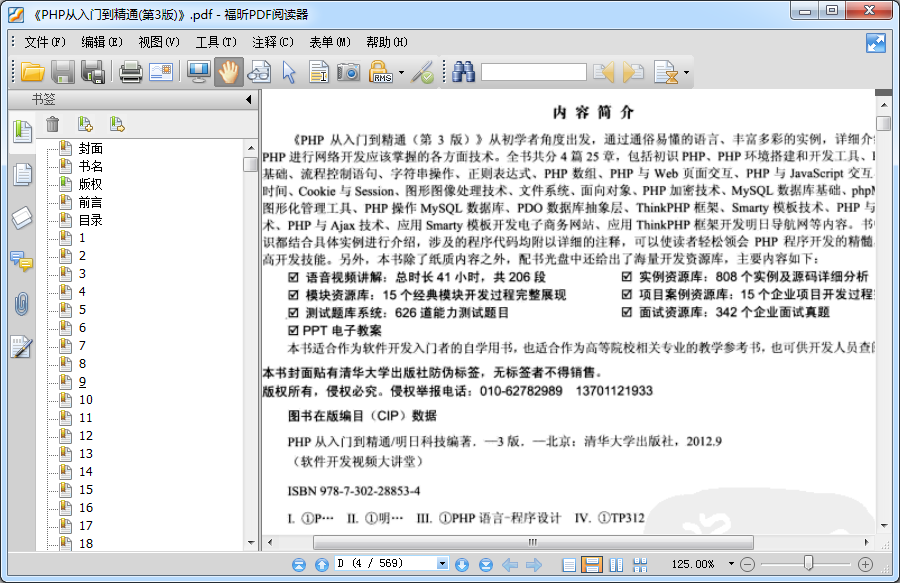The width and height of the screenshot is (900, 583).
Task: Open the 工具(T) menu
Action: (216, 42)
